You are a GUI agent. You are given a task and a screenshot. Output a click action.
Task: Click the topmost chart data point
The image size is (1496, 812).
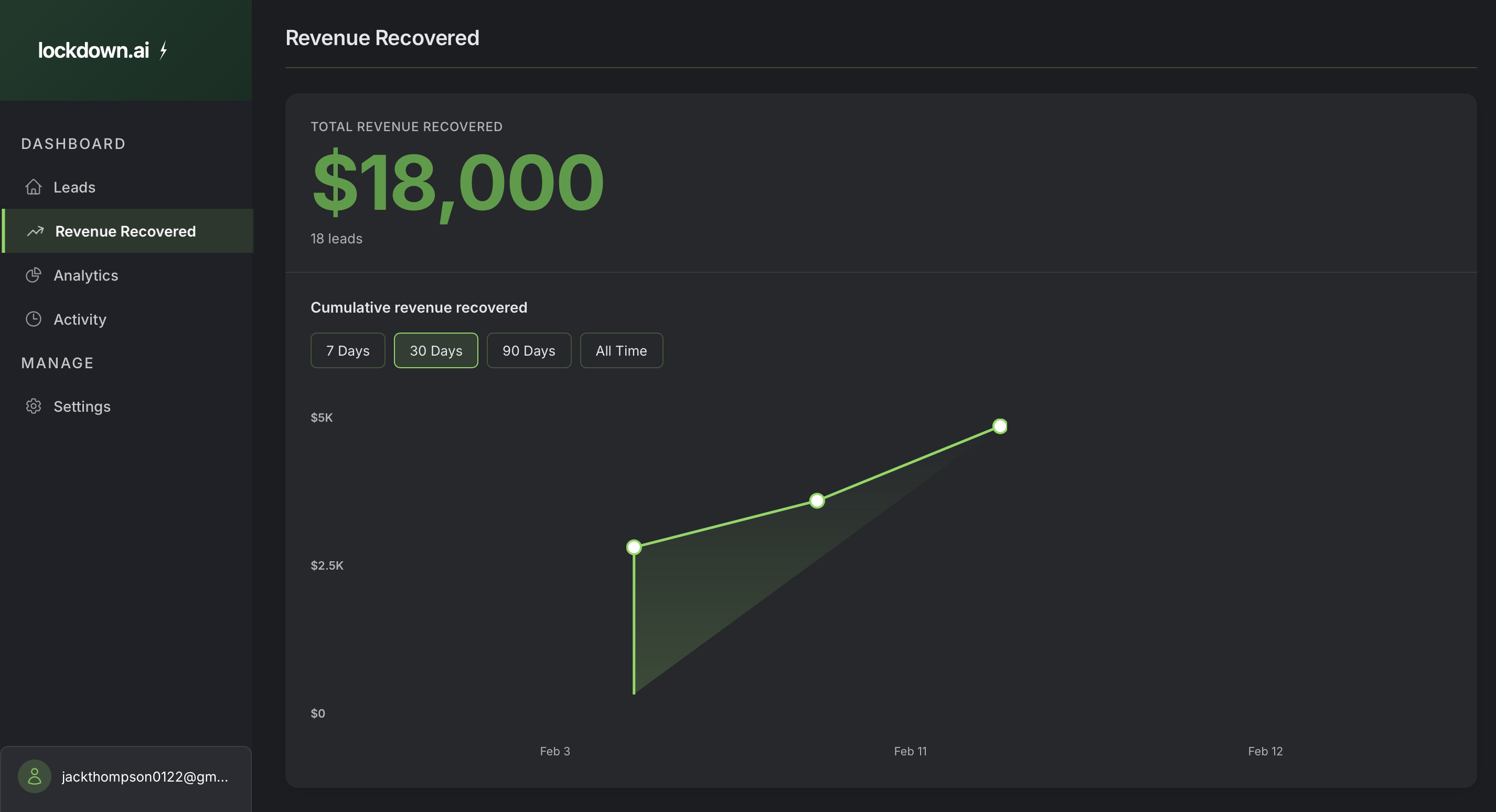[999, 426]
